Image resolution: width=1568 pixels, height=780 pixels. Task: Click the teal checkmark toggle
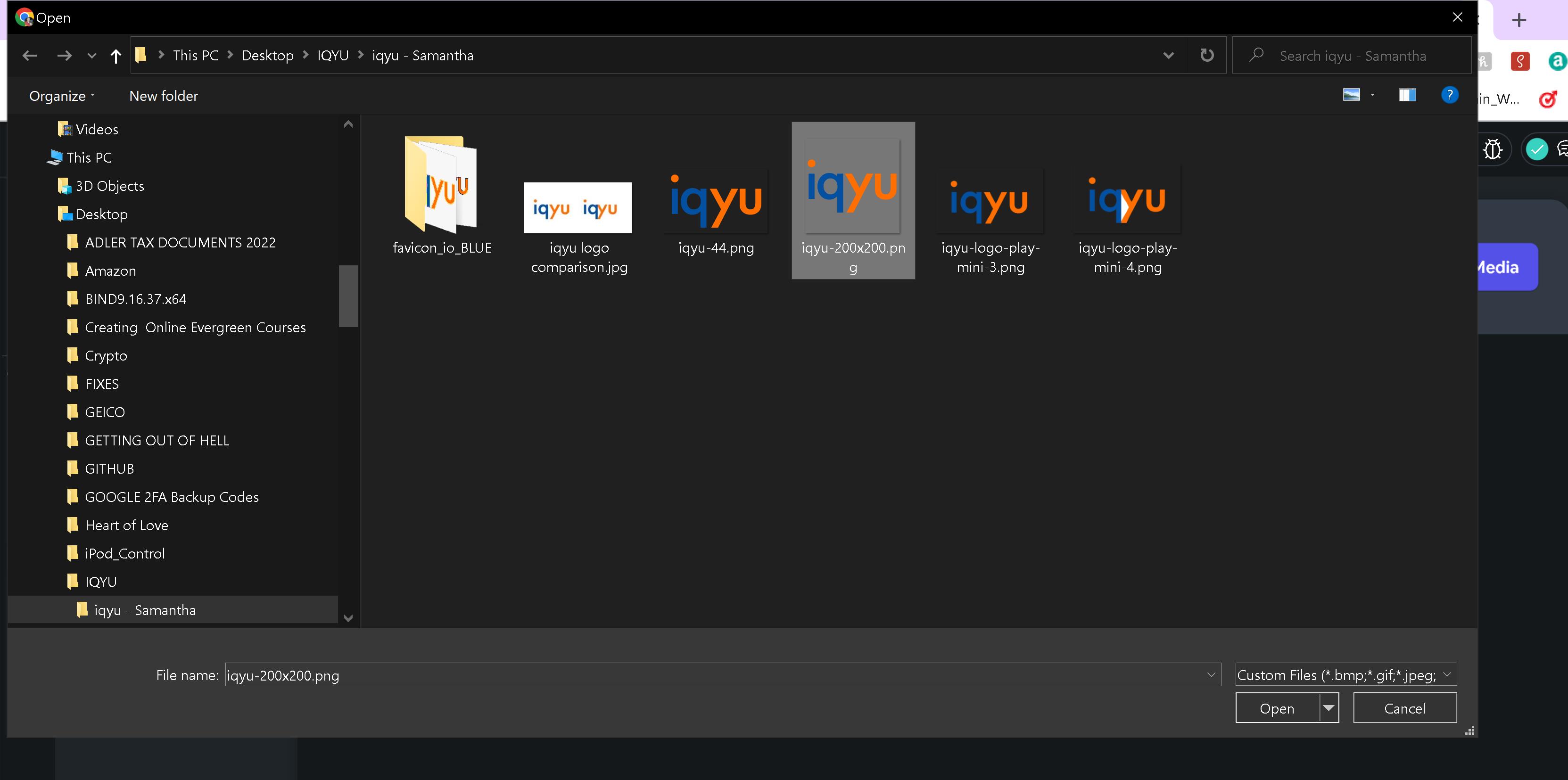pos(1536,148)
